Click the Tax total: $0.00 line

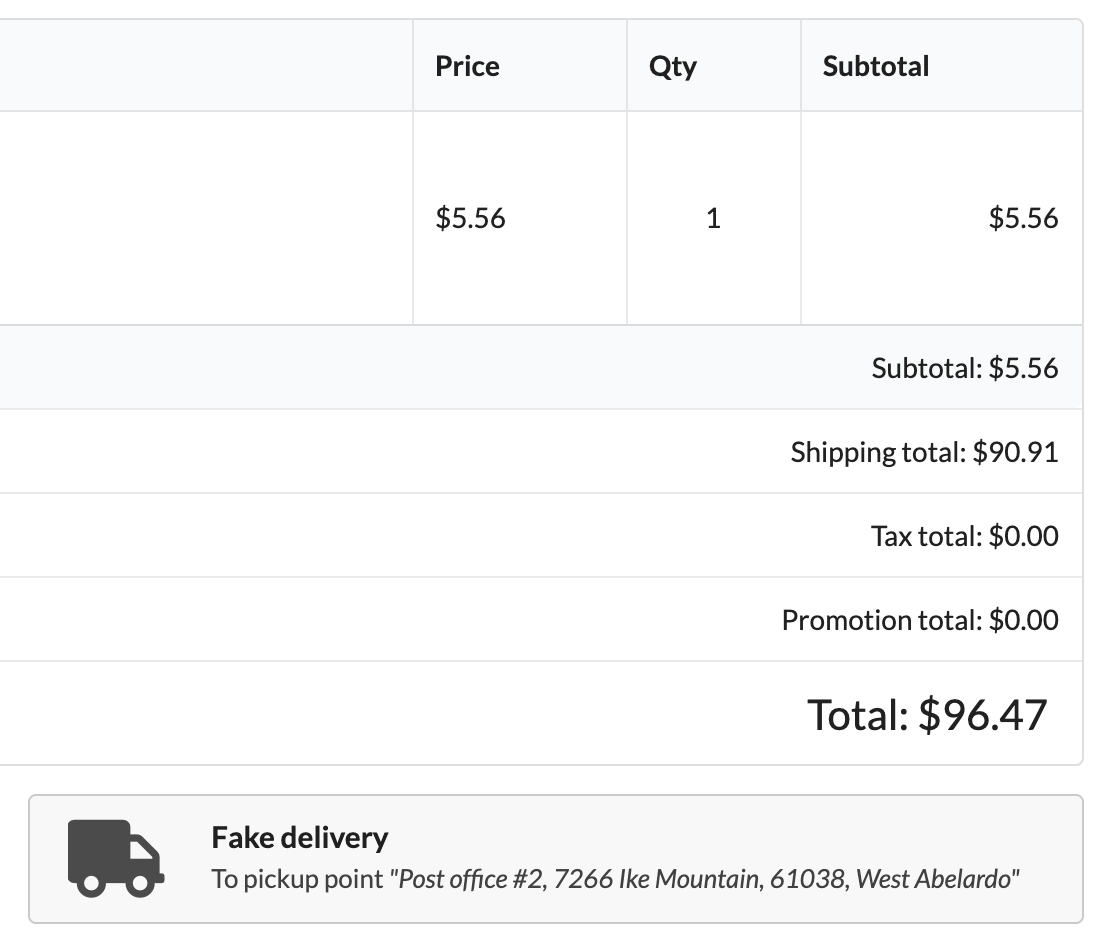[963, 536]
